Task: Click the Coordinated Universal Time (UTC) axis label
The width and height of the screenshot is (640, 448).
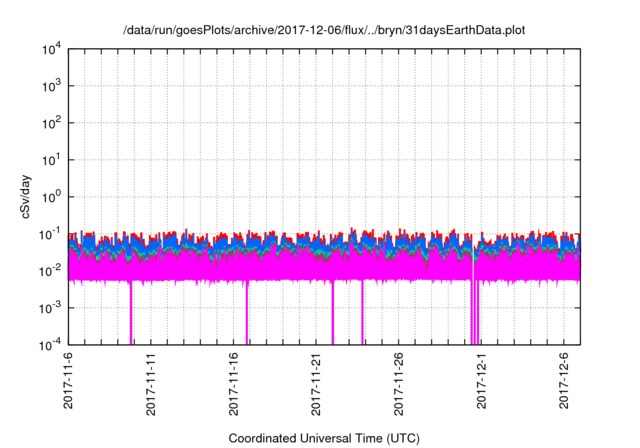Action: (x=324, y=438)
